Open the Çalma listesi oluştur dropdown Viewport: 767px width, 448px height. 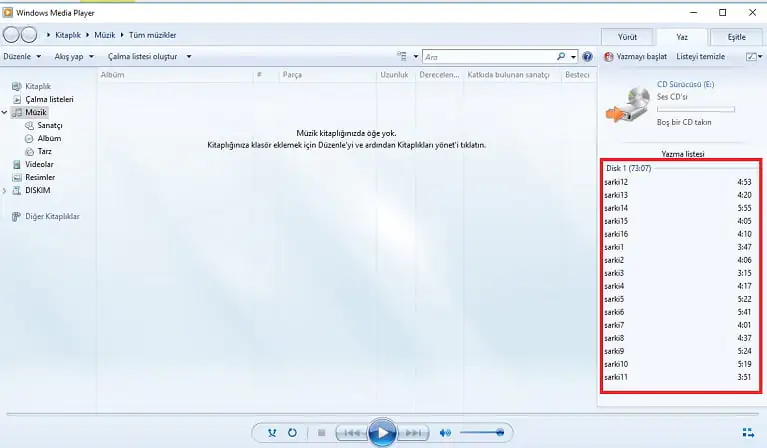click(x=150, y=57)
